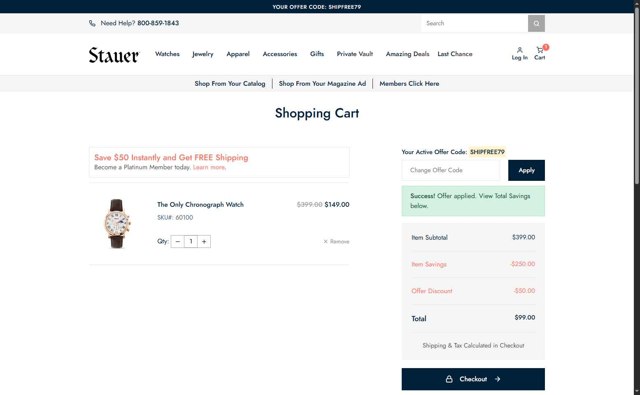Open the Watches menu
Screen dimensions: 640x395
[x=167, y=54]
